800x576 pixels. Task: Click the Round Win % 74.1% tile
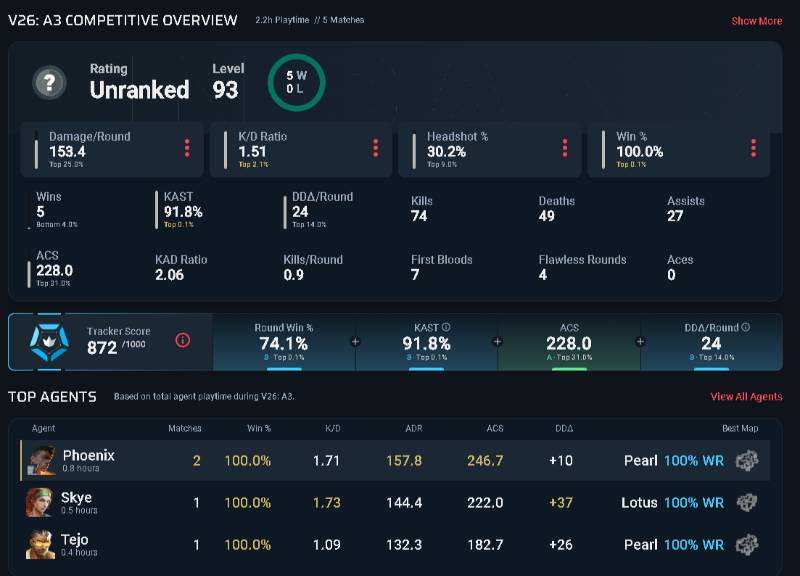click(x=284, y=342)
